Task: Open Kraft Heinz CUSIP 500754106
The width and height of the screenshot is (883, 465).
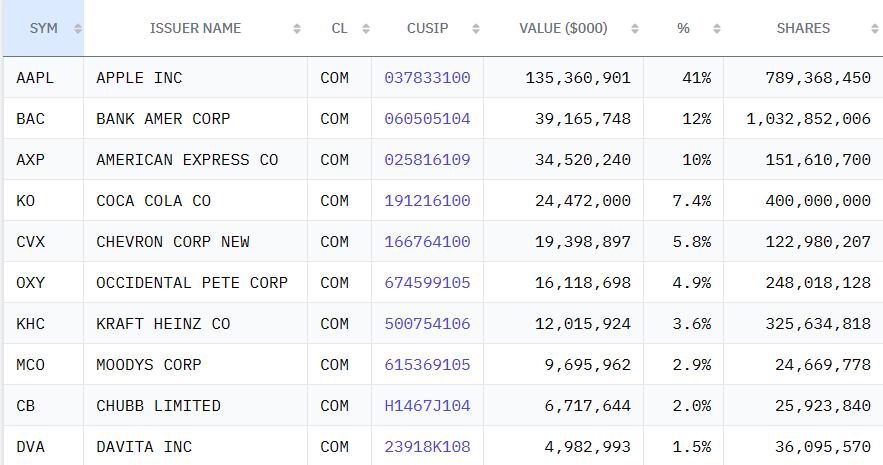Action: [427, 324]
